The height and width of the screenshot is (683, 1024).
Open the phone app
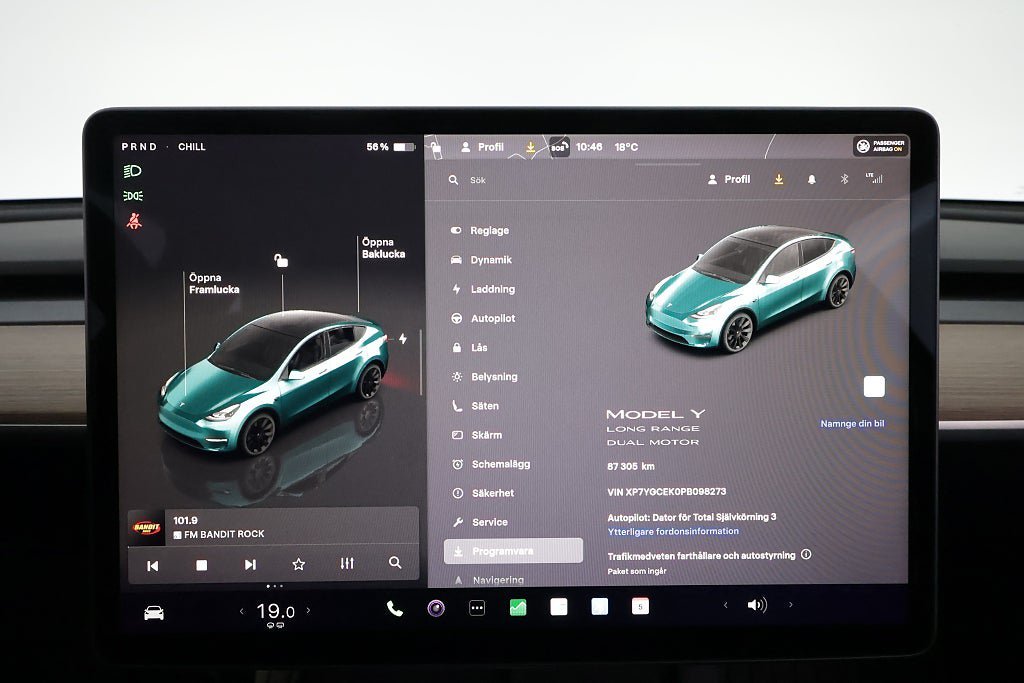(x=394, y=609)
